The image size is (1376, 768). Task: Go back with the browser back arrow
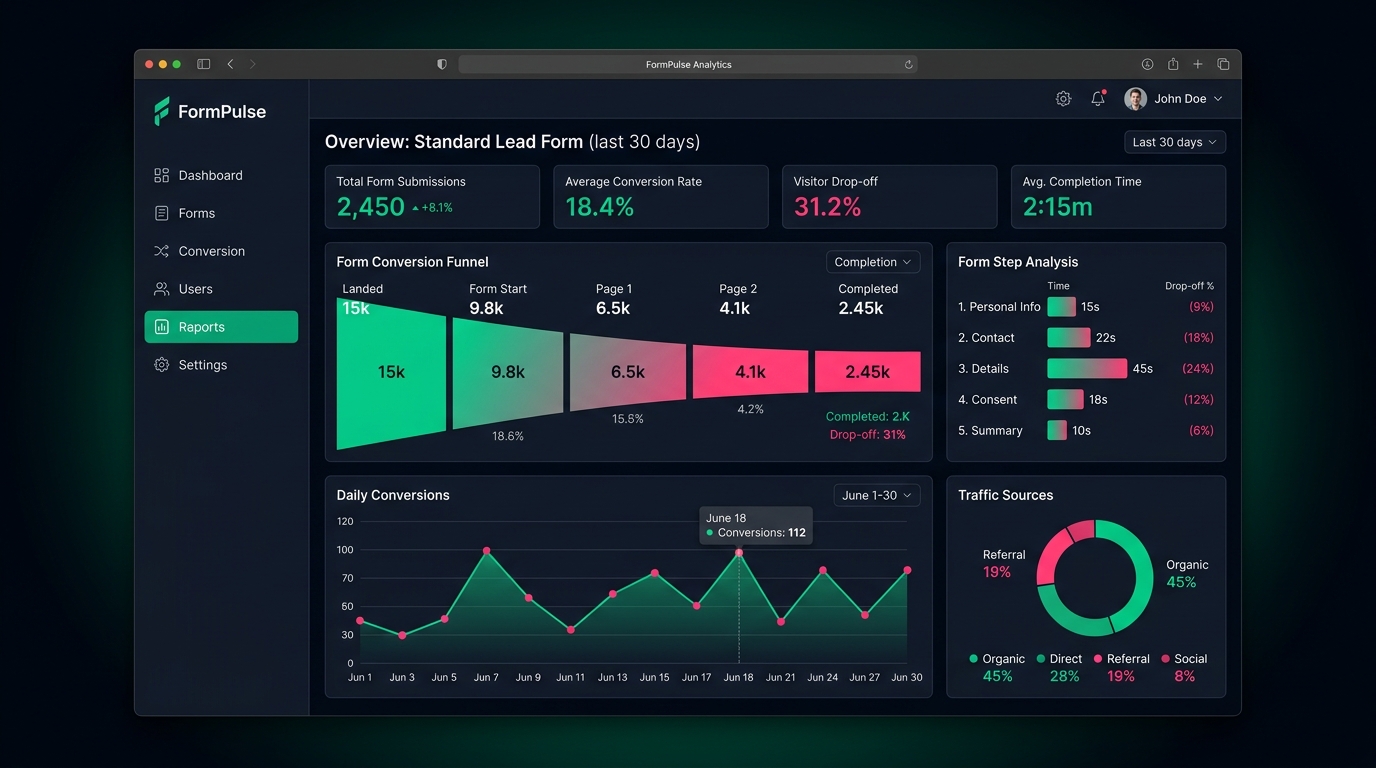click(230, 64)
